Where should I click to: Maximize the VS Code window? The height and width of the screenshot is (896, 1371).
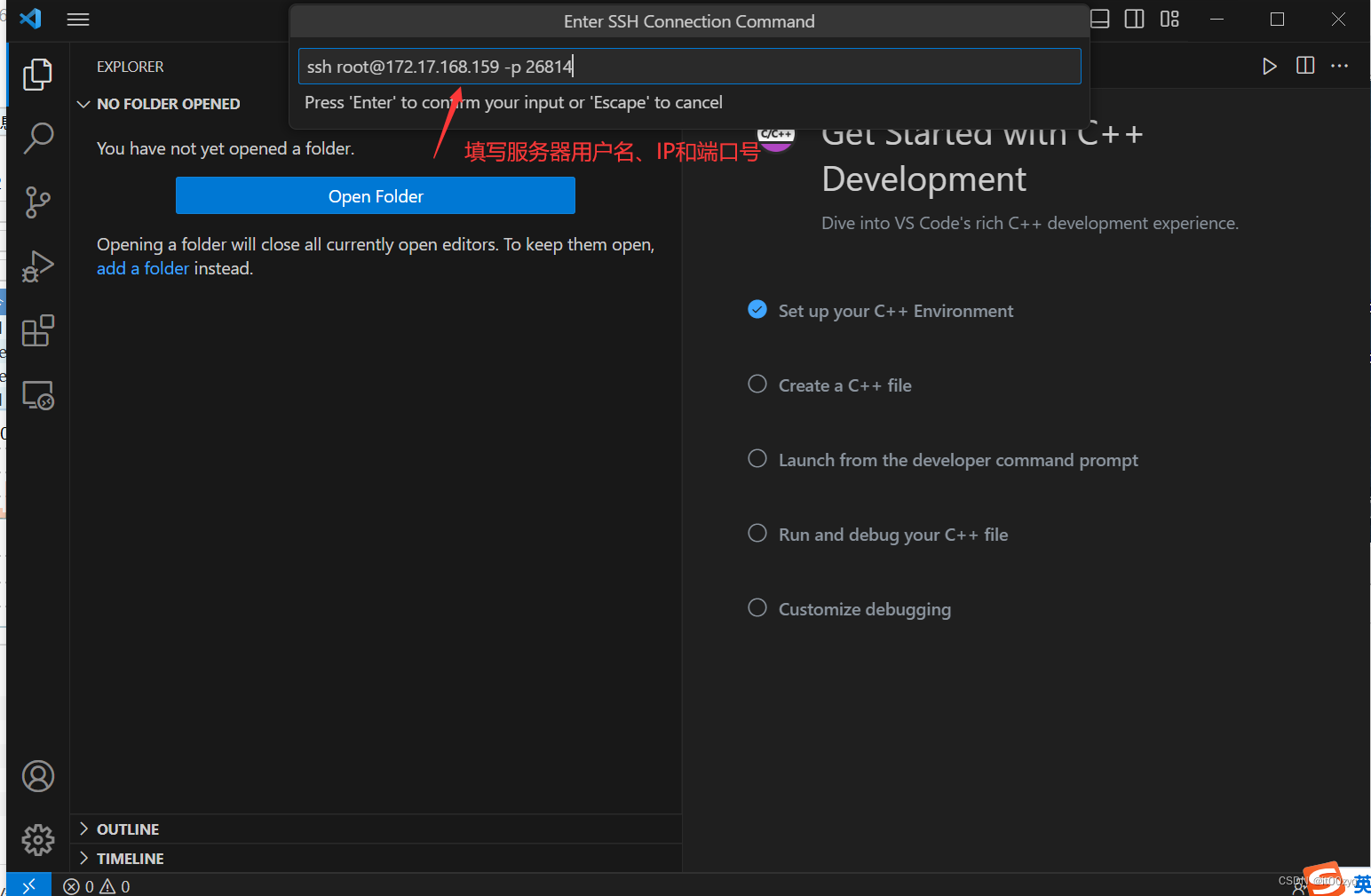click(1277, 20)
